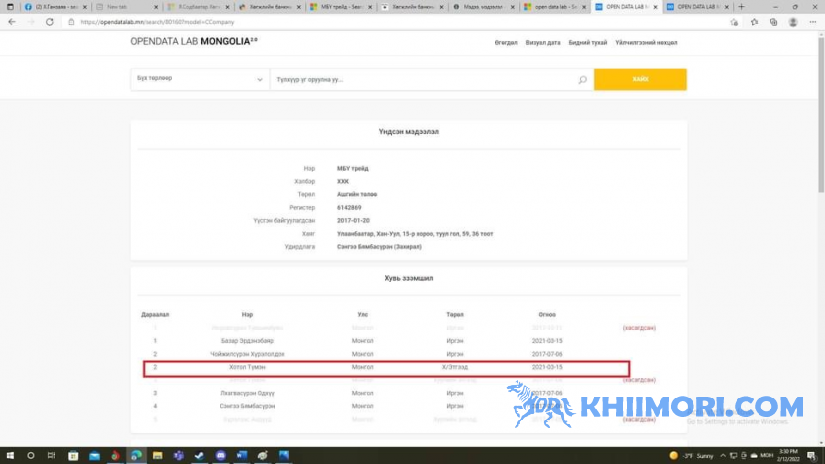Click the magnifier icon inside the search field
825x464 pixels.
[582, 80]
